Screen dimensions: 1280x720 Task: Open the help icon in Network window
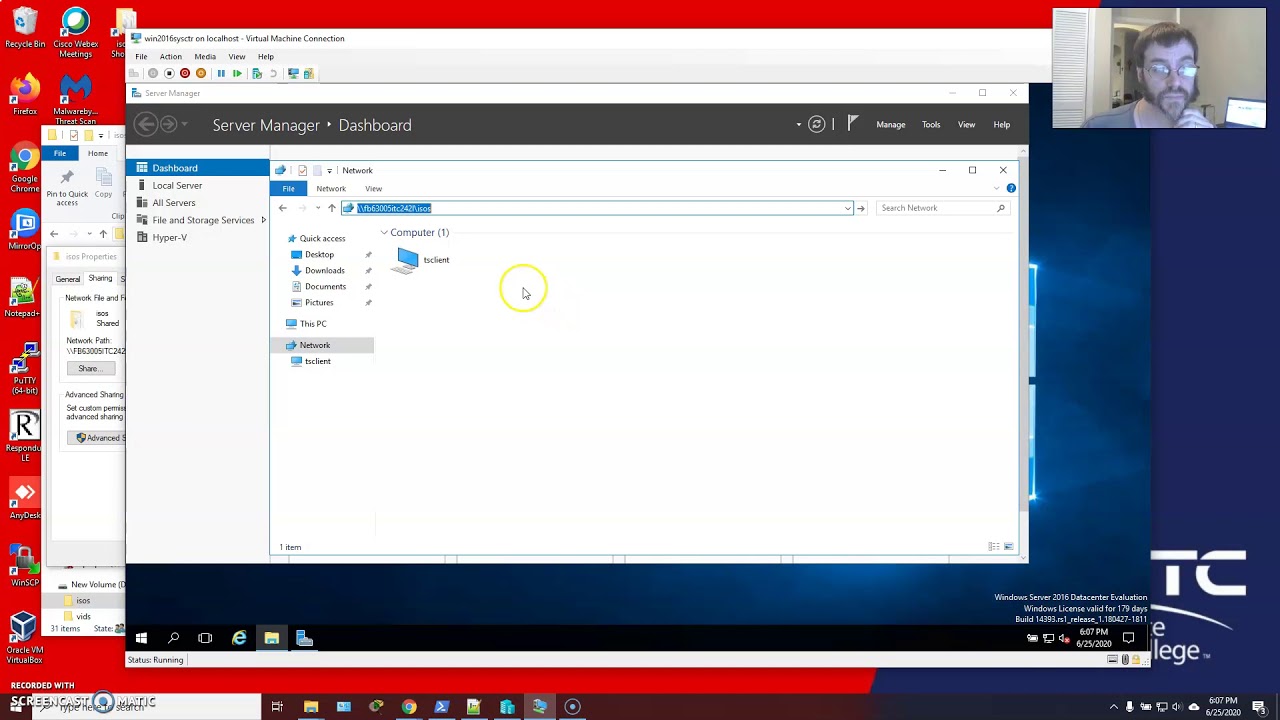pyautogui.click(x=1011, y=188)
